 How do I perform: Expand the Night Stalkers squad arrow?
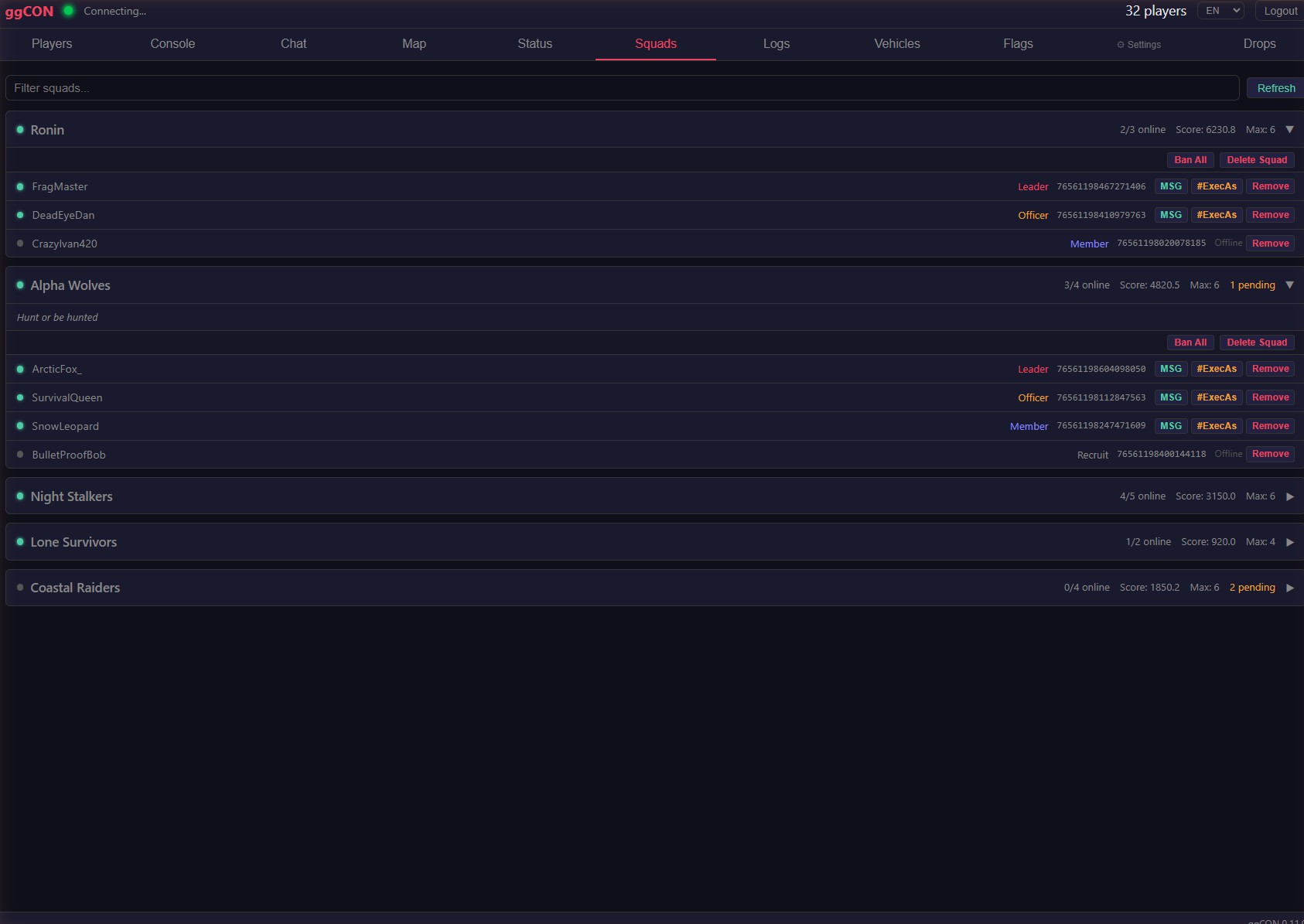pos(1289,496)
